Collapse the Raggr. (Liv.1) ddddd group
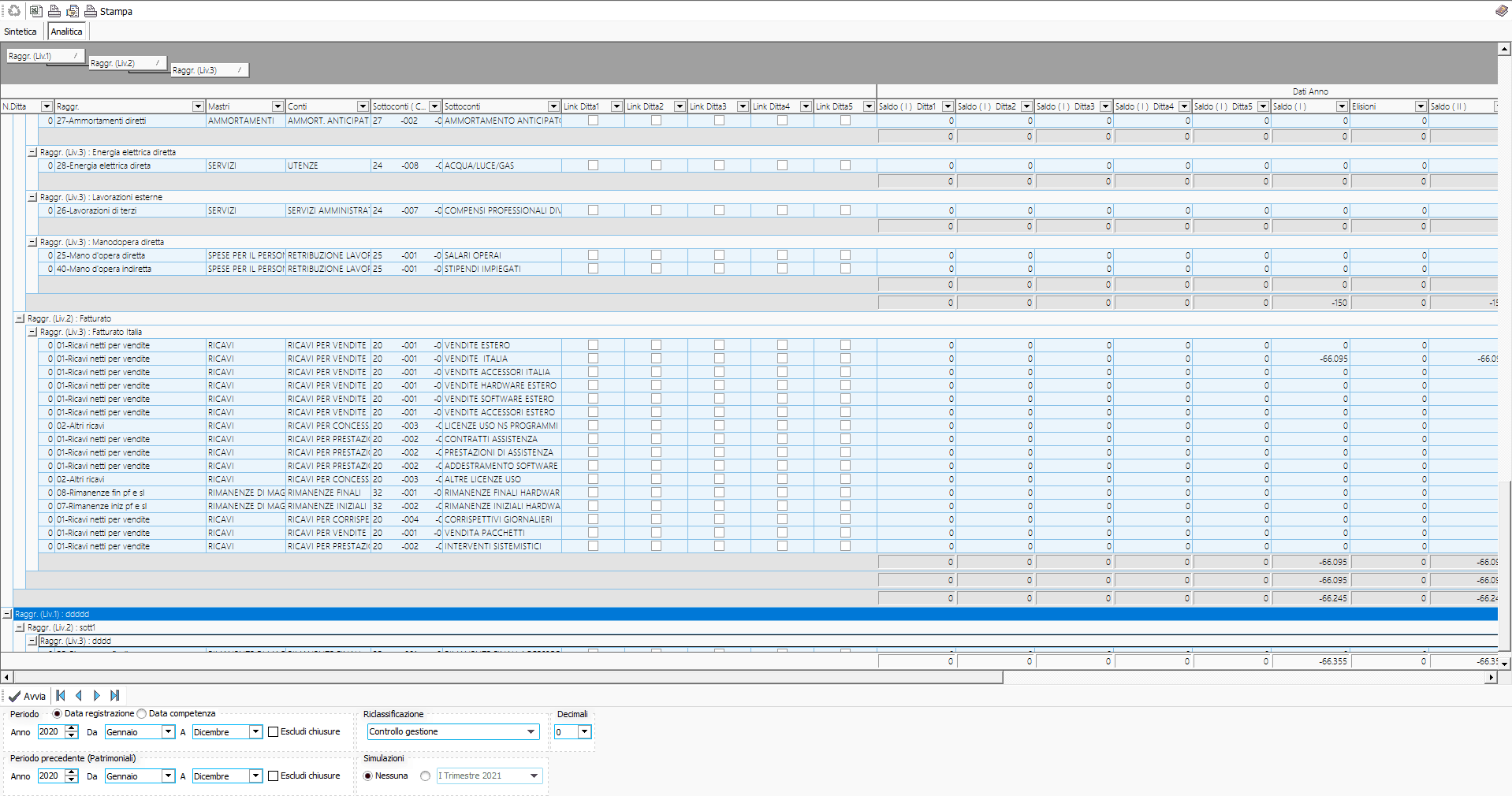This screenshot has height=796, width=1512. pyautogui.click(x=7, y=614)
